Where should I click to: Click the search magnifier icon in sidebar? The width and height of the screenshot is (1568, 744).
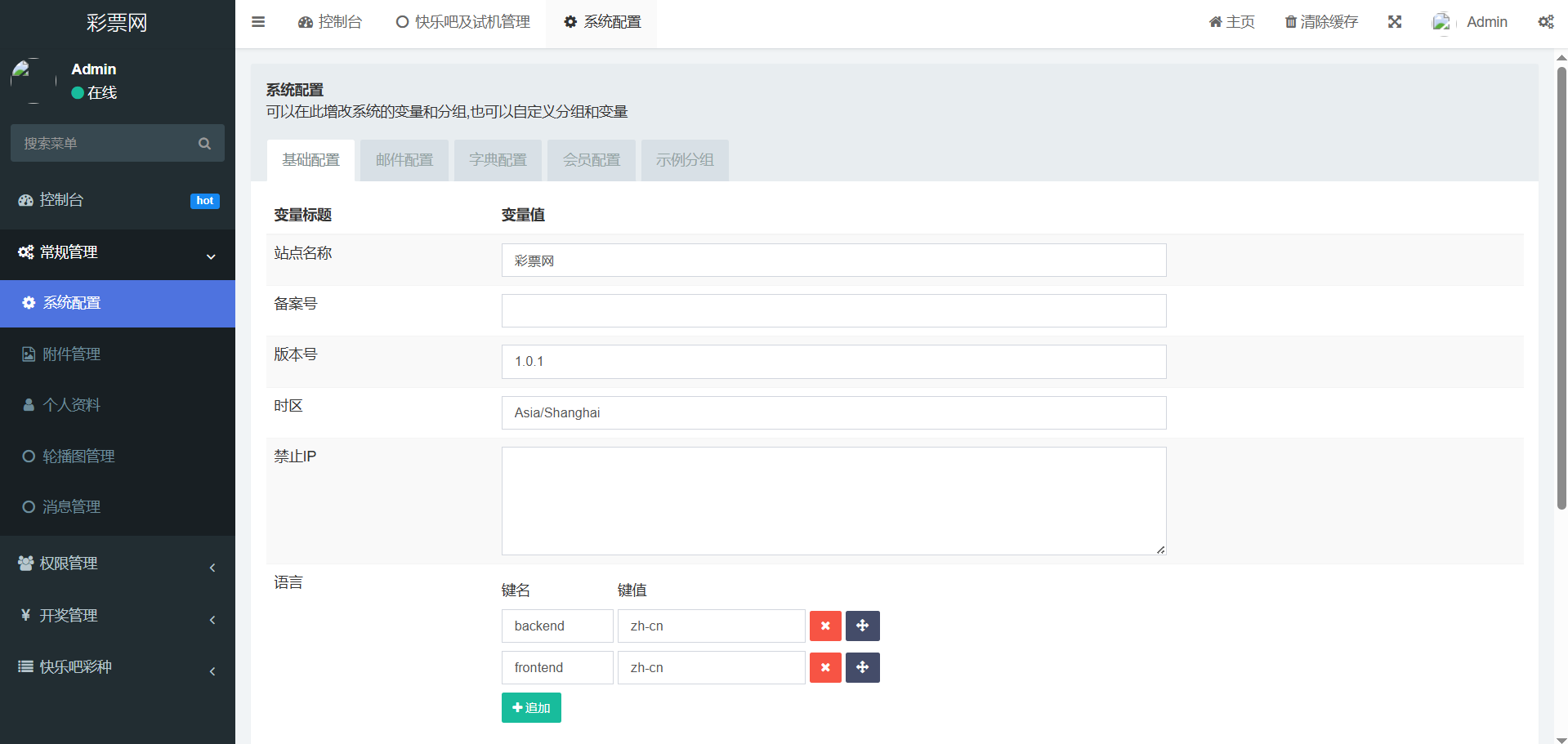coord(204,144)
